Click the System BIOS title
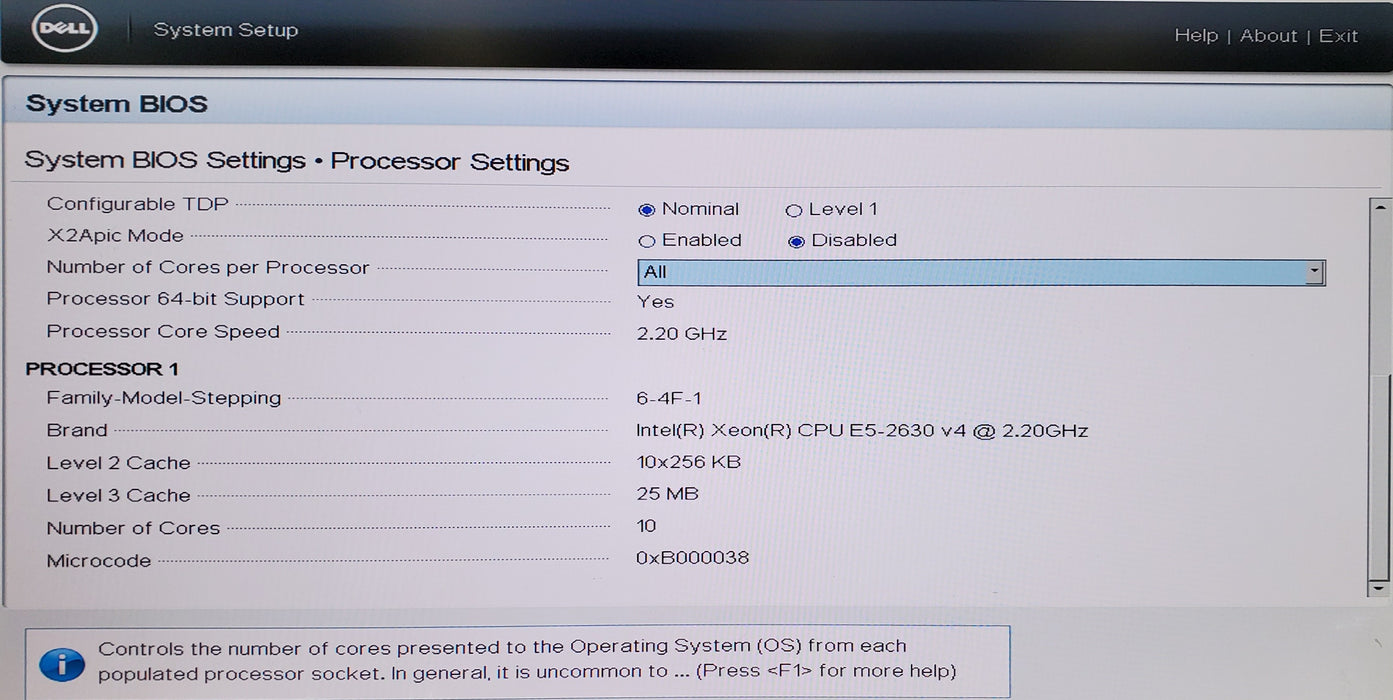Viewport: 1393px width, 700px height. point(117,104)
